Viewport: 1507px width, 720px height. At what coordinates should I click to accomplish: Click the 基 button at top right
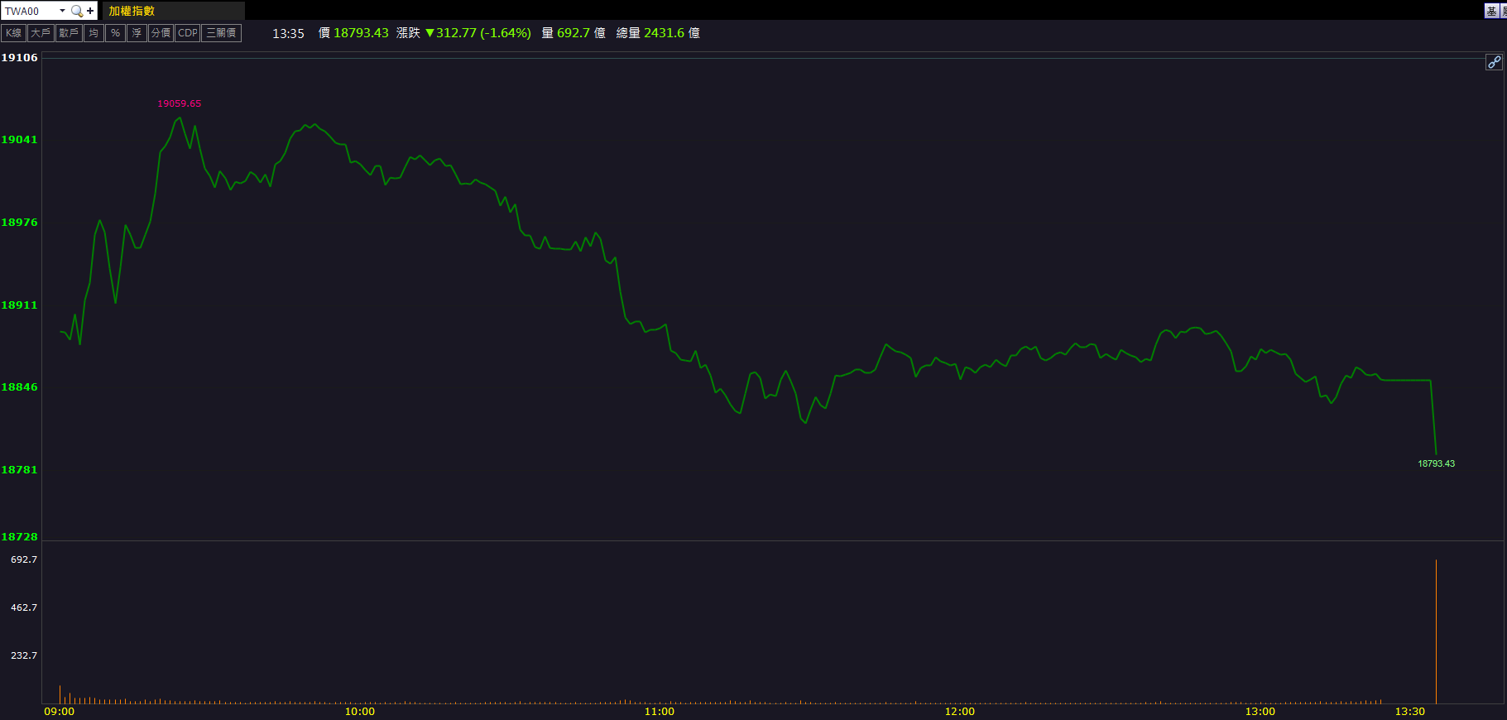point(1491,10)
